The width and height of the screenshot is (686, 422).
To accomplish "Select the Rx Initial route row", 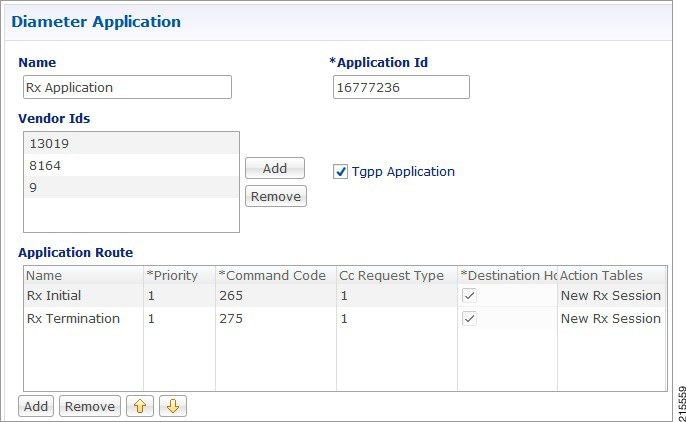I will pos(345,296).
